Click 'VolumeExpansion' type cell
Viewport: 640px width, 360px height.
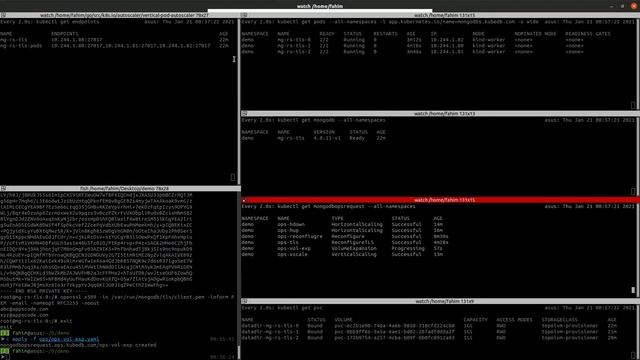coord(354,248)
